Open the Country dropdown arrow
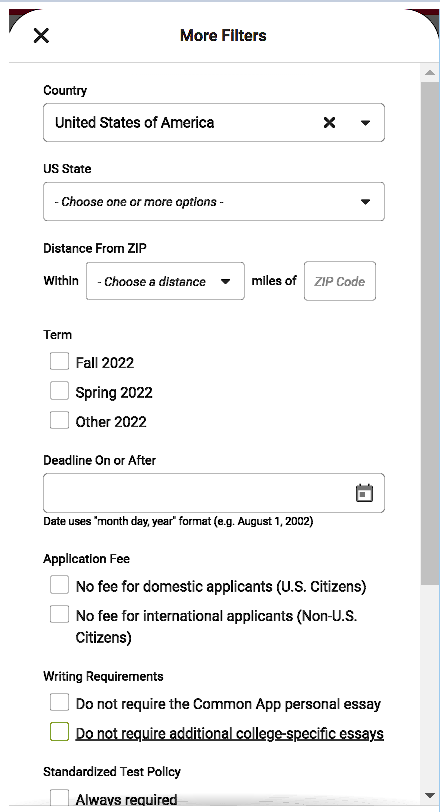 point(365,123)
